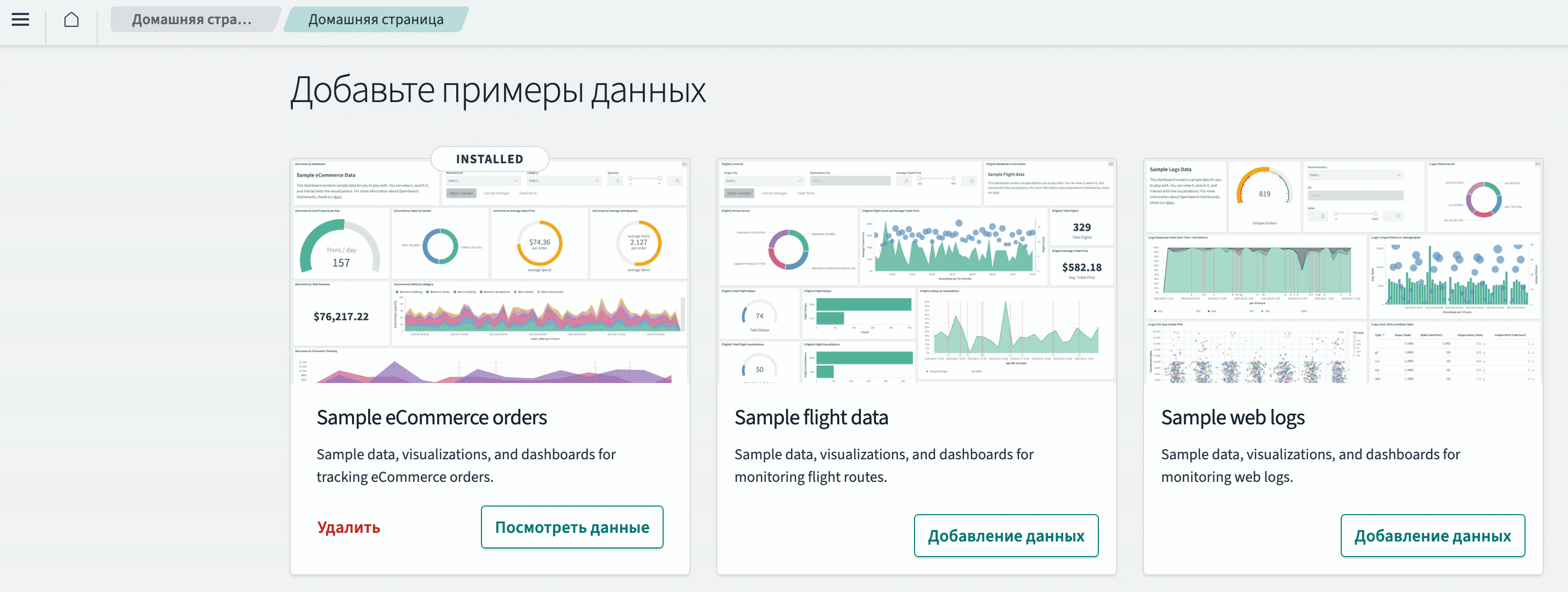This screenshot has width=1568, height=592.
Task: Click the 'monitoring flight routes' description text
Action: click(883, 465)
